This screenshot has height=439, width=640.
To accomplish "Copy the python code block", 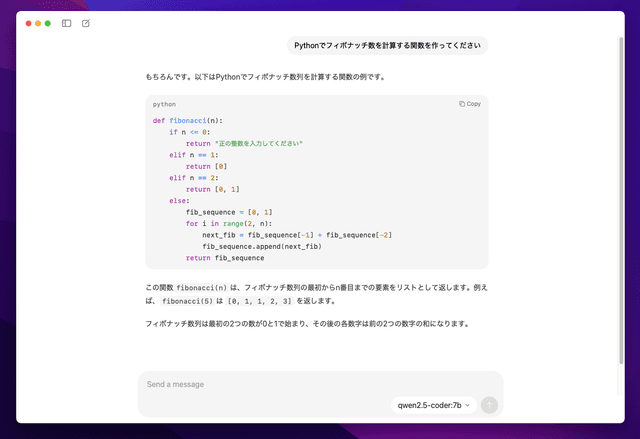I will [x=470, y=104].
